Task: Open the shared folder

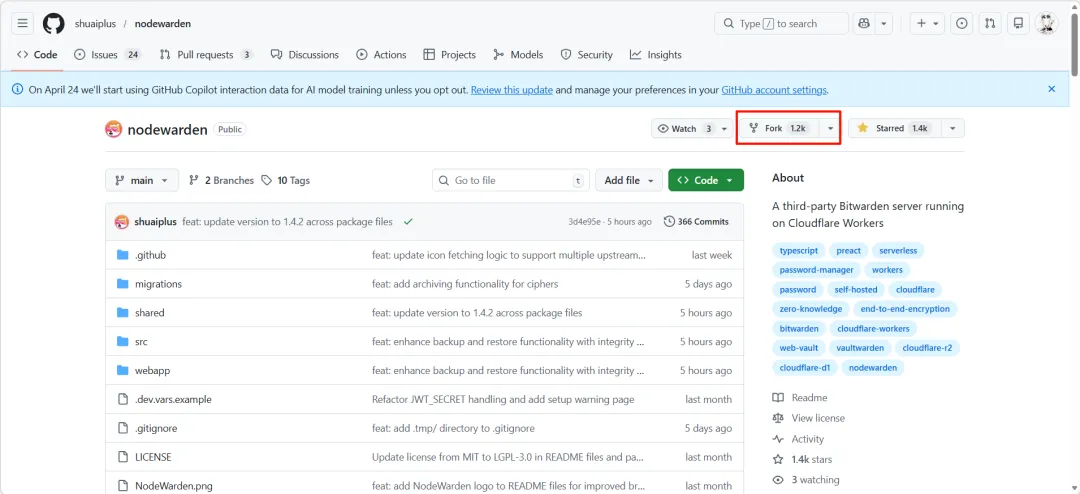Action: tap(149, 313)
